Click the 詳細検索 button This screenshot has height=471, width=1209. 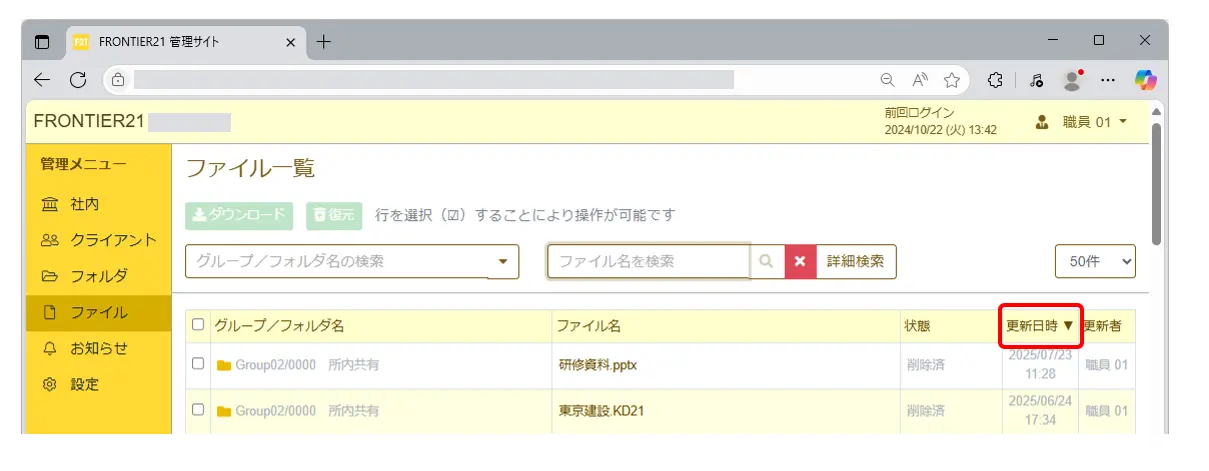856,261
